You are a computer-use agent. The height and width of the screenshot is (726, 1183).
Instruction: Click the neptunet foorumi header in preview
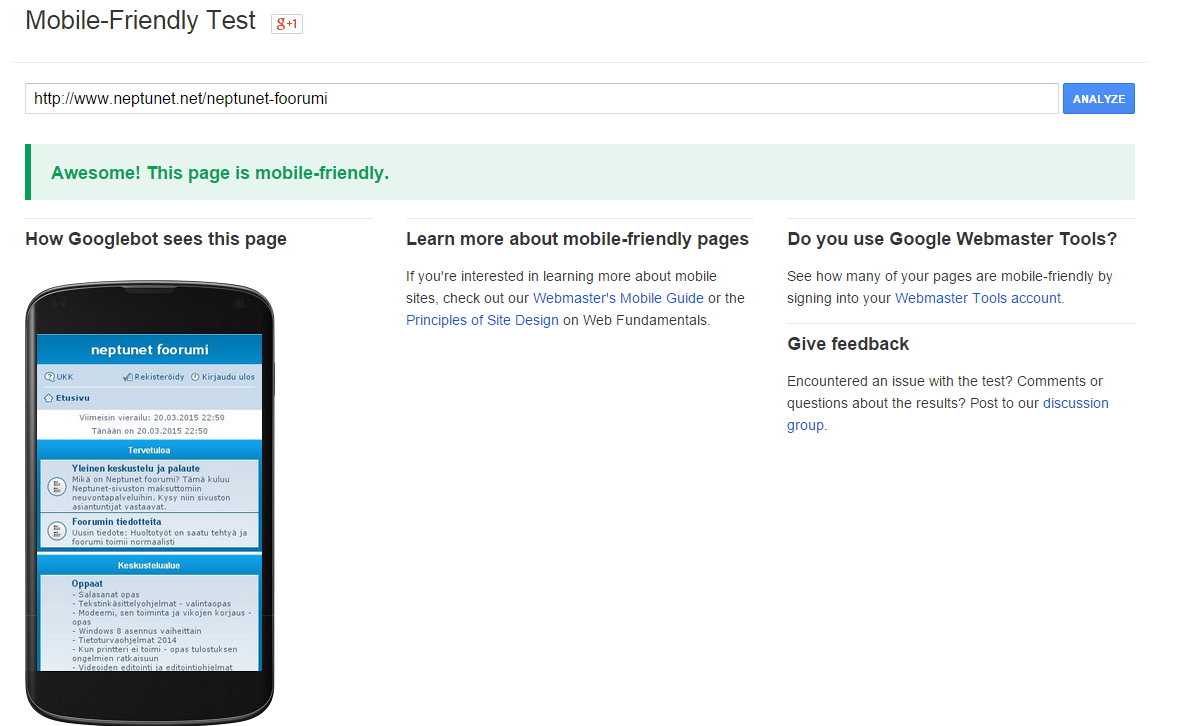[149, 350]
